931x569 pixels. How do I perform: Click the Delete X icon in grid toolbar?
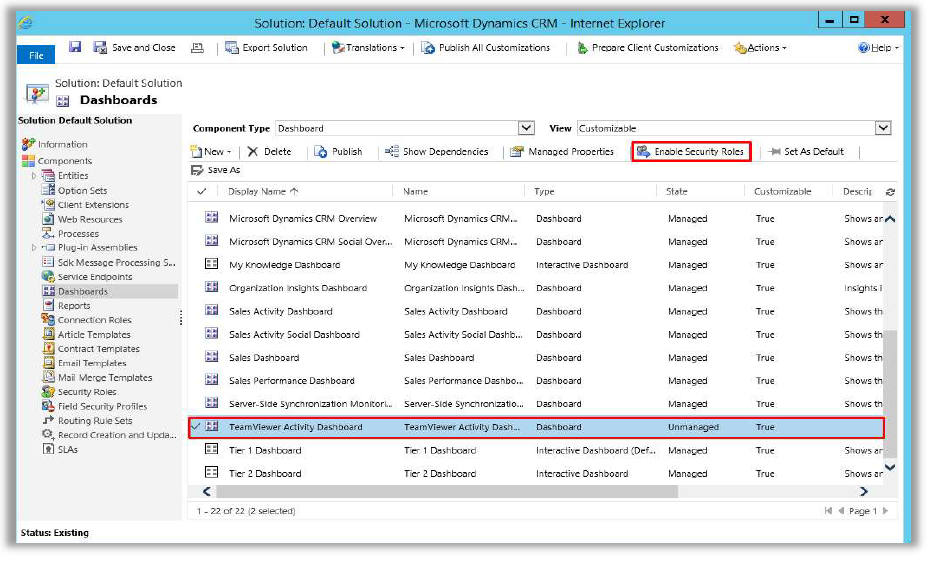tap(253, 152)
